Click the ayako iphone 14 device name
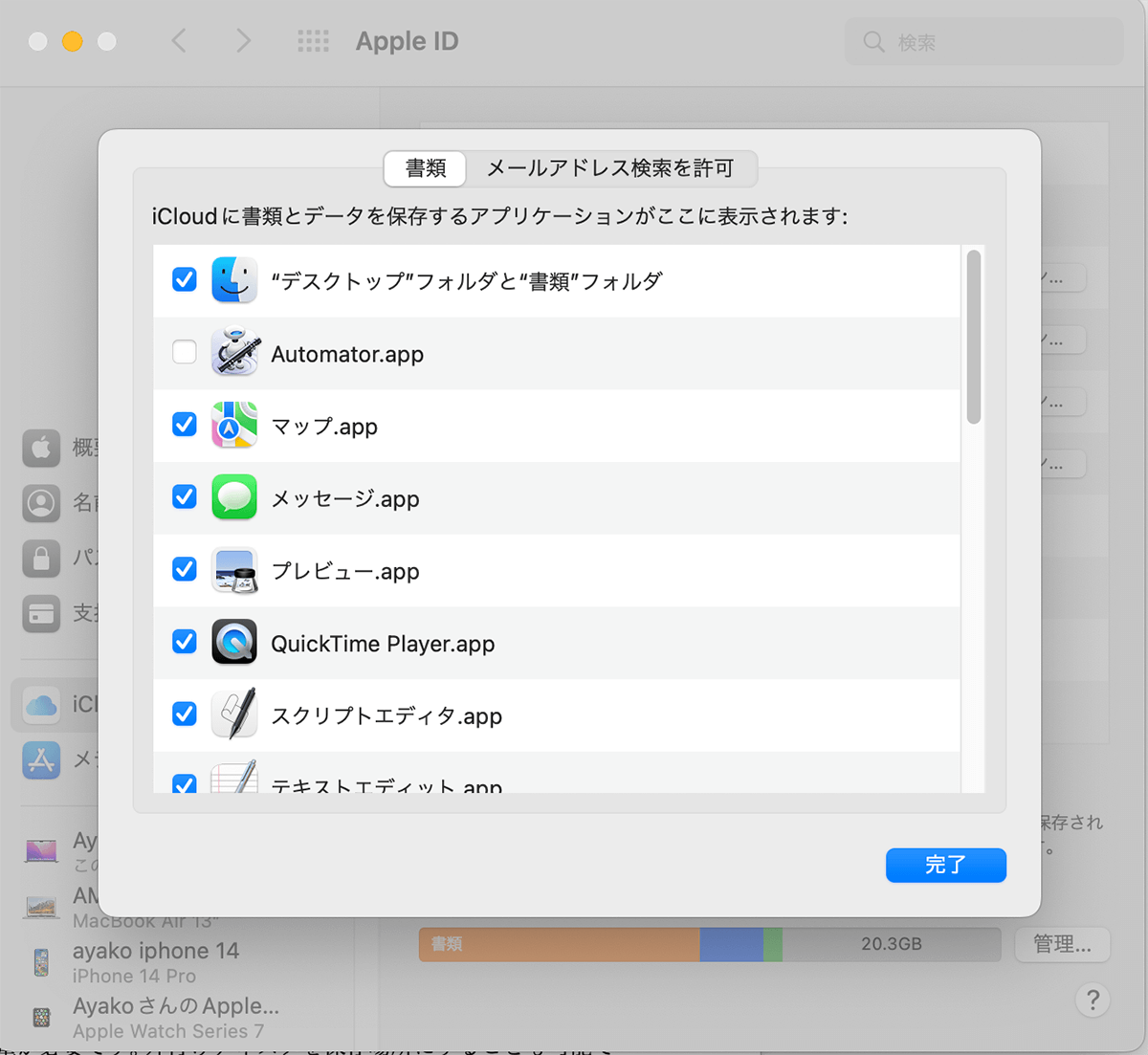This screenshot has width=1148, height=1055. point(156,951)
